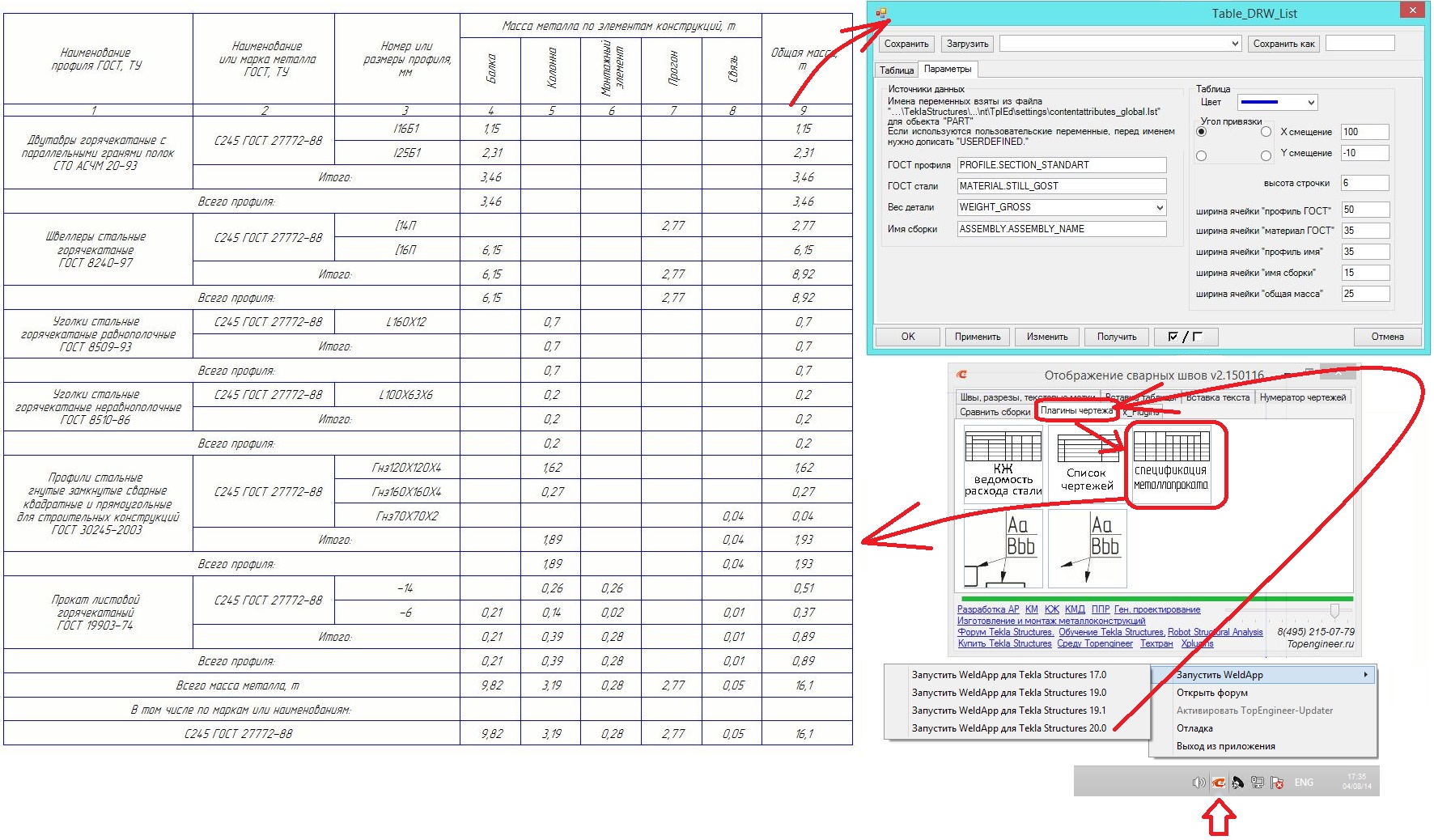Click the flag notification icon in the tray
Screen dimensions: 1434x840
coord(1277,783)
